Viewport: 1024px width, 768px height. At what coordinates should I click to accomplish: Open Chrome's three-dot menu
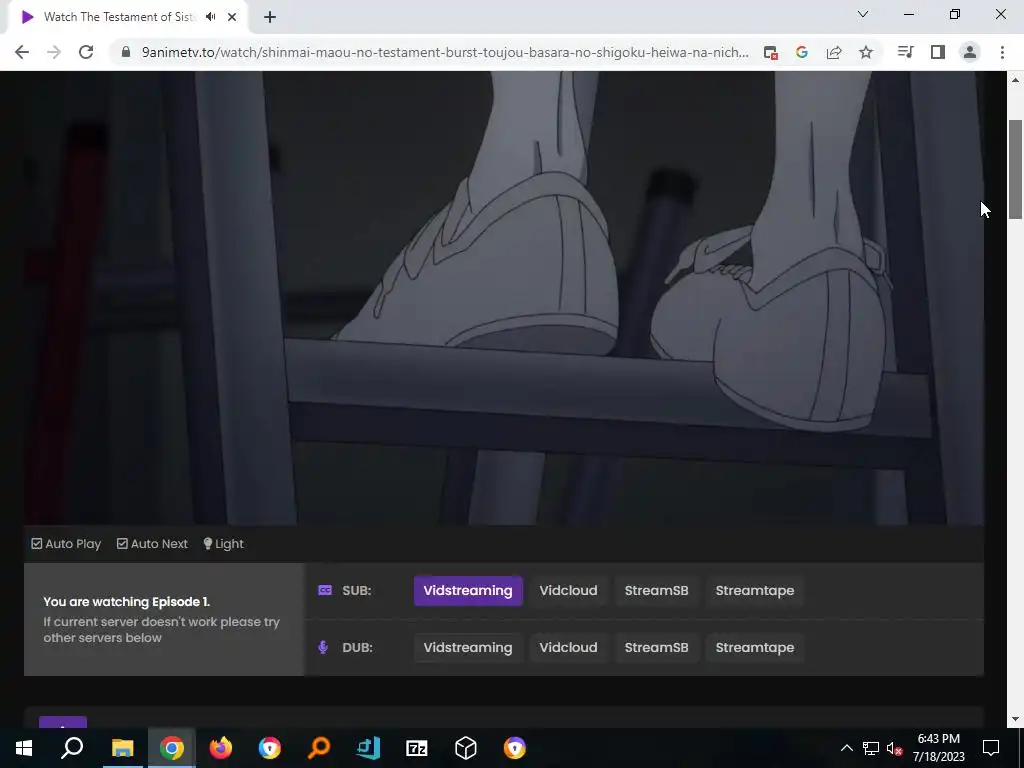[x=1002, y=52]
